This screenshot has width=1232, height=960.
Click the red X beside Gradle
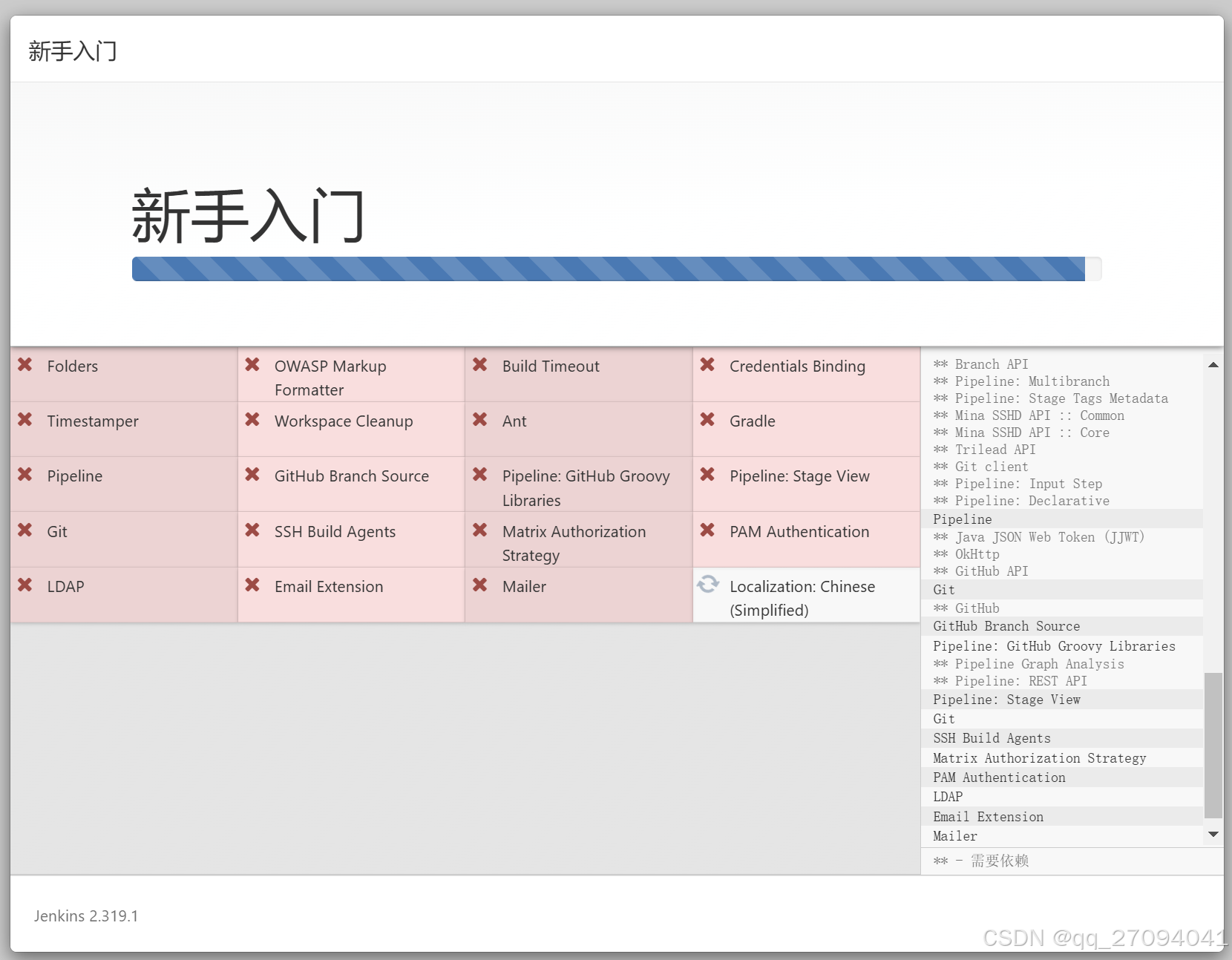pos(709,421)
